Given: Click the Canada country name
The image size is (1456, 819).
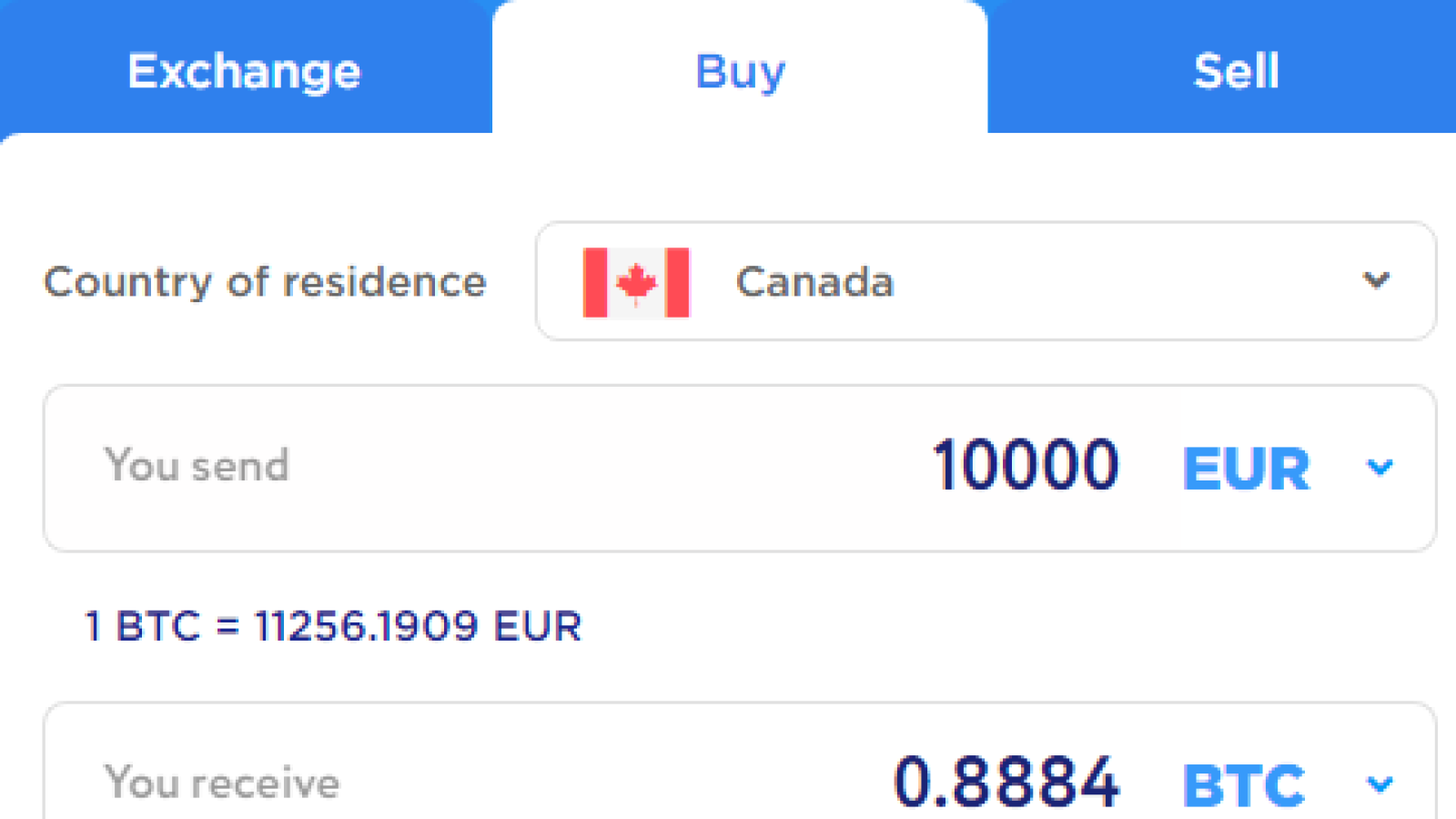Looking at the screenshot, I should 814,282.
